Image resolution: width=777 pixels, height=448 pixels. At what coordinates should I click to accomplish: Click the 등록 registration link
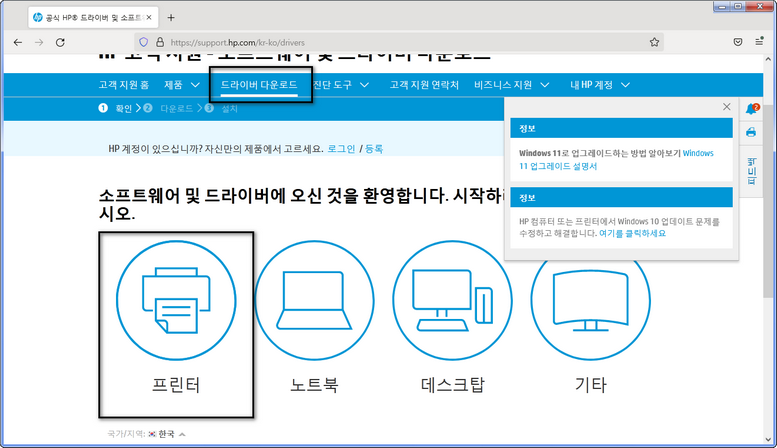click(374, 149)
